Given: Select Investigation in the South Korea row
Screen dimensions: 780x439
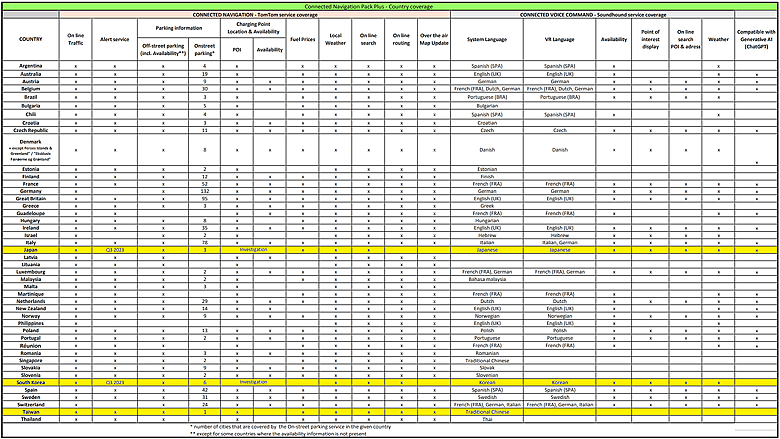Looking at the screenshot, I should tap(253, 382).
